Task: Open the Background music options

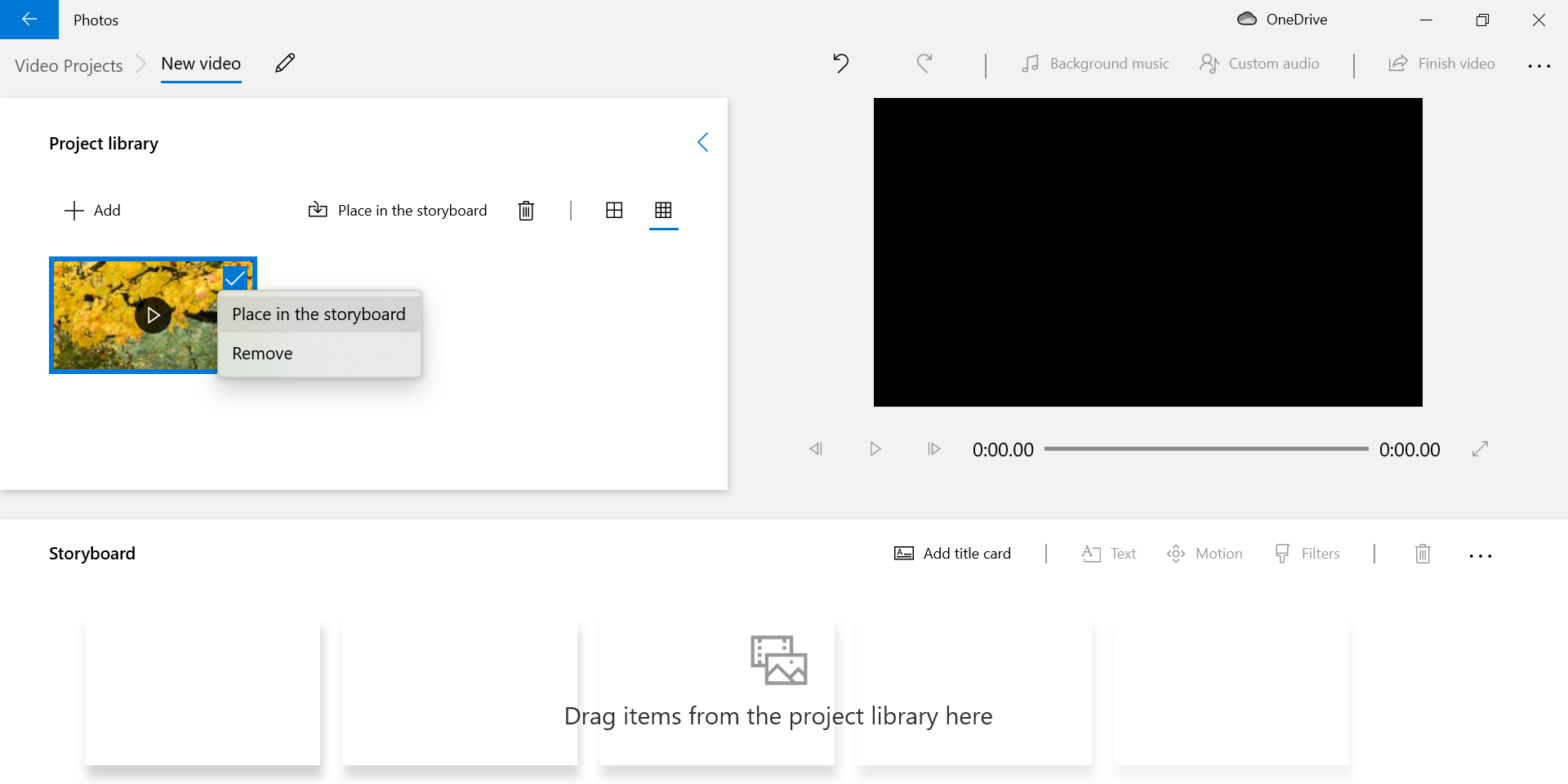Action: point(1095,63)
